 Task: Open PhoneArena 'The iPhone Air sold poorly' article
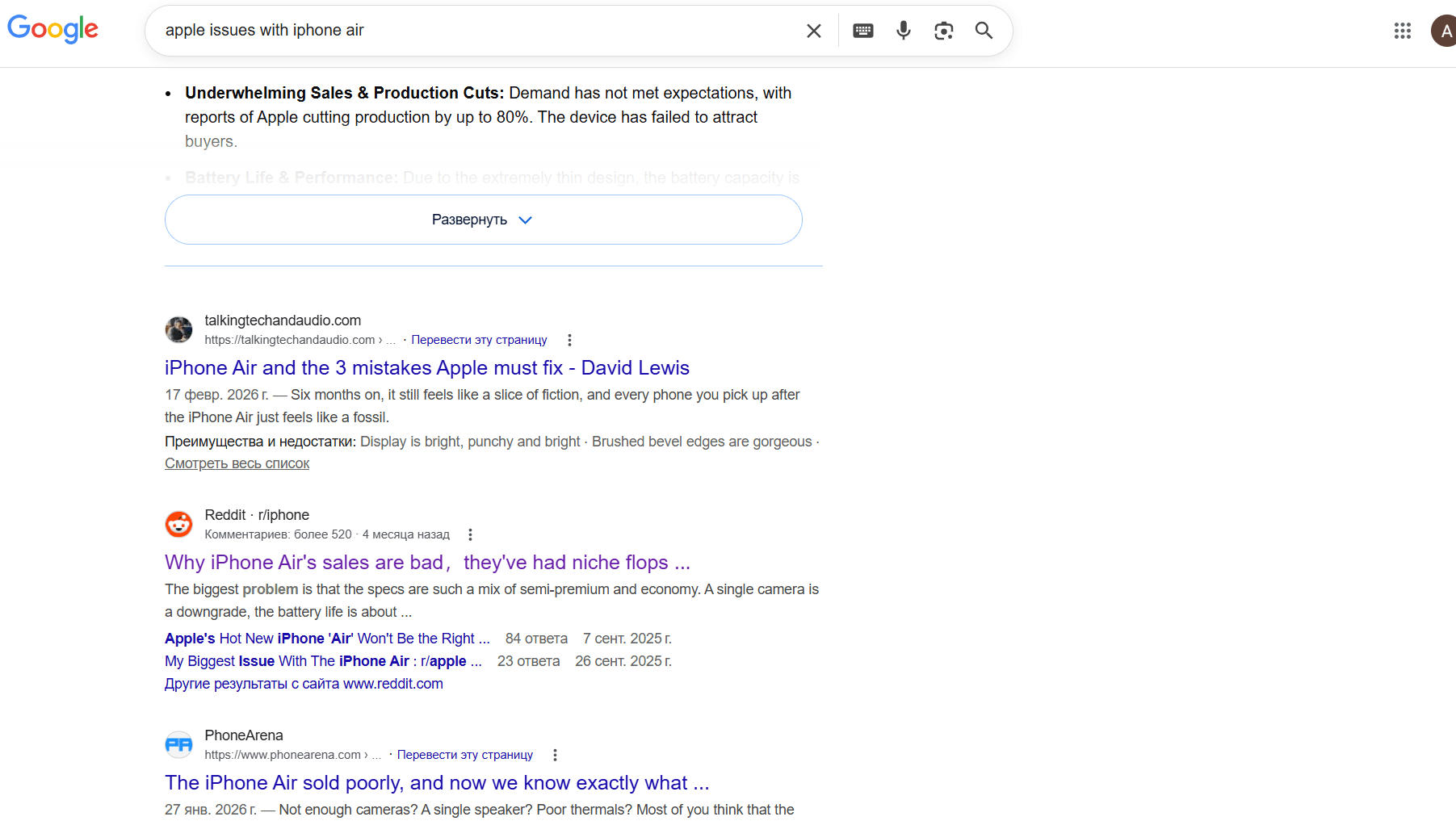tap(436, 783)
